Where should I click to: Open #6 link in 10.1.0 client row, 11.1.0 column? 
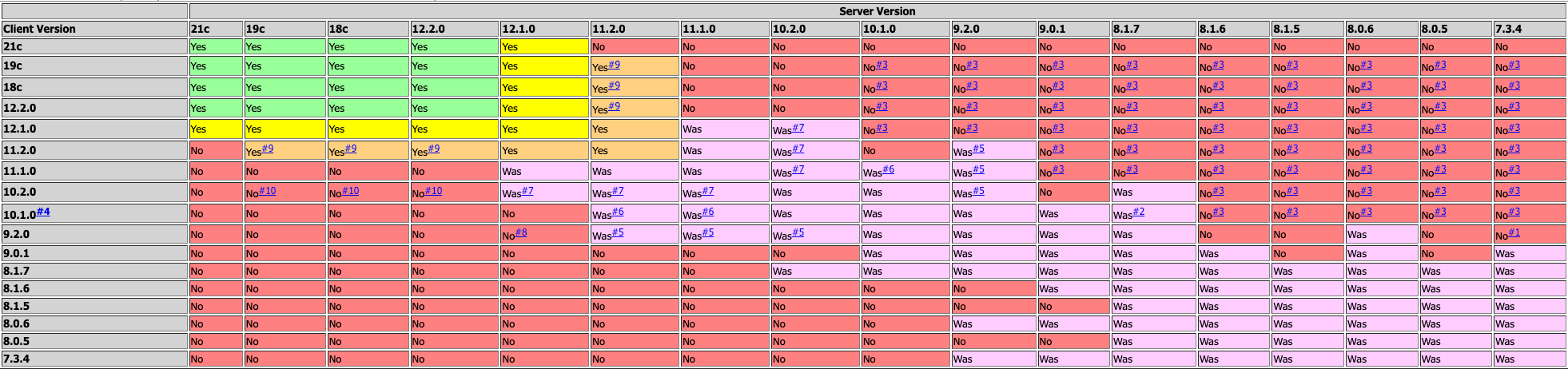[x=708, y=212]
